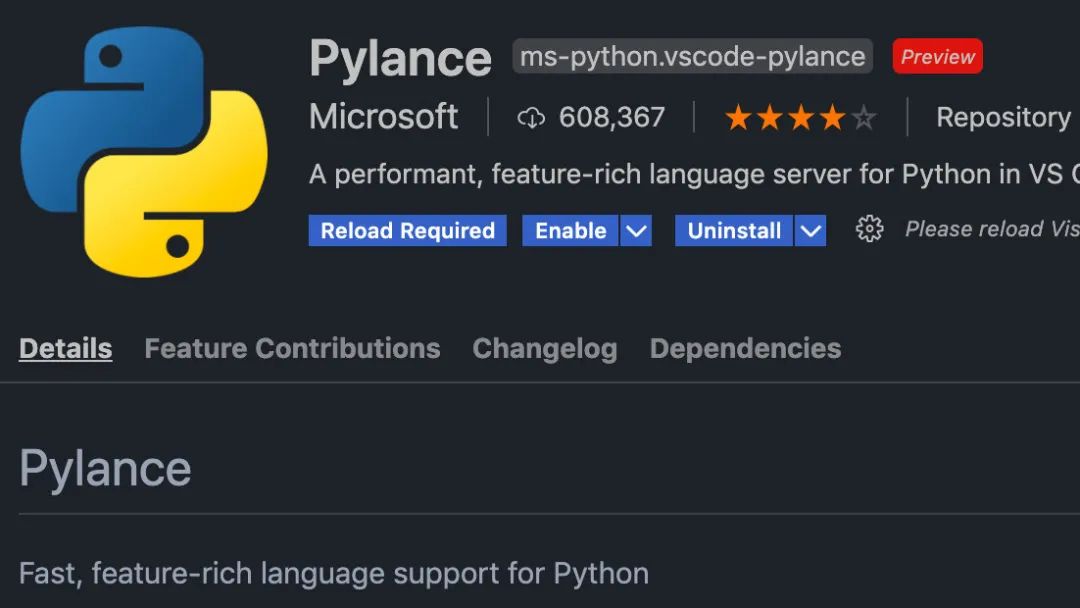Screen dimensions: 1080x608
Task: Click the empty fifth rating star
Action: tap(864, 118)
